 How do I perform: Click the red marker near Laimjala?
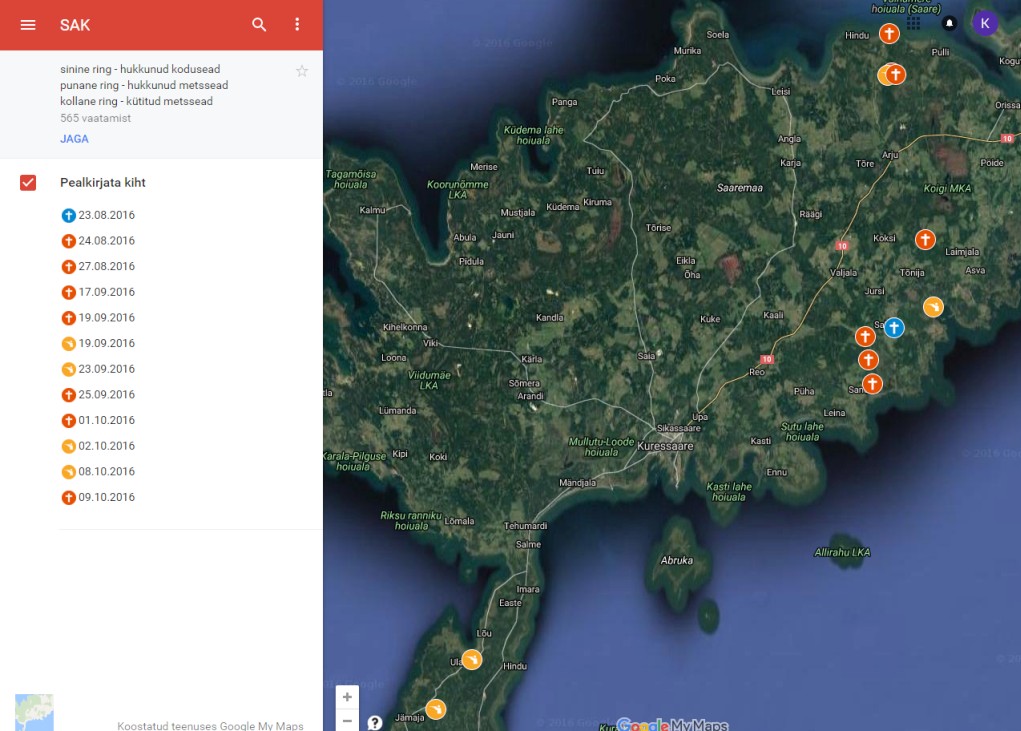tap(926, 239)
